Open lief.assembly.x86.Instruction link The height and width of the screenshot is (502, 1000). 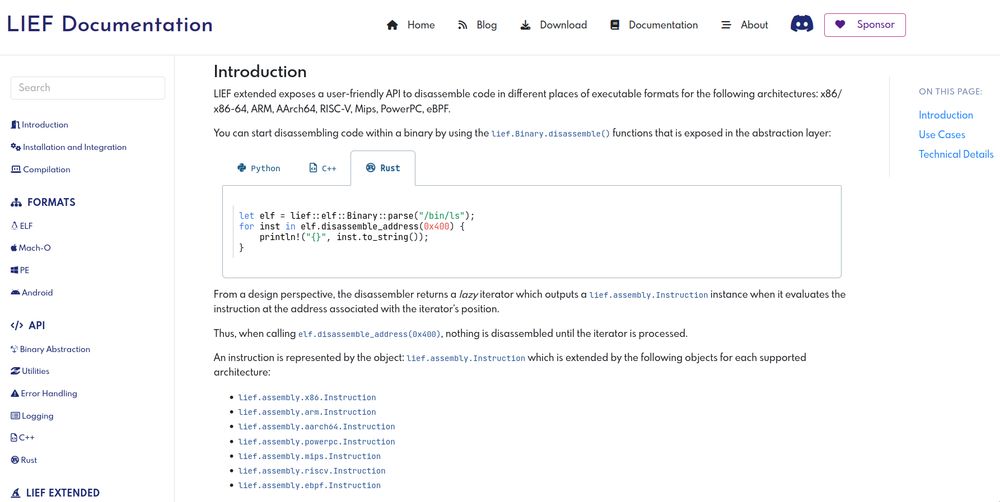tap(307, 397)
